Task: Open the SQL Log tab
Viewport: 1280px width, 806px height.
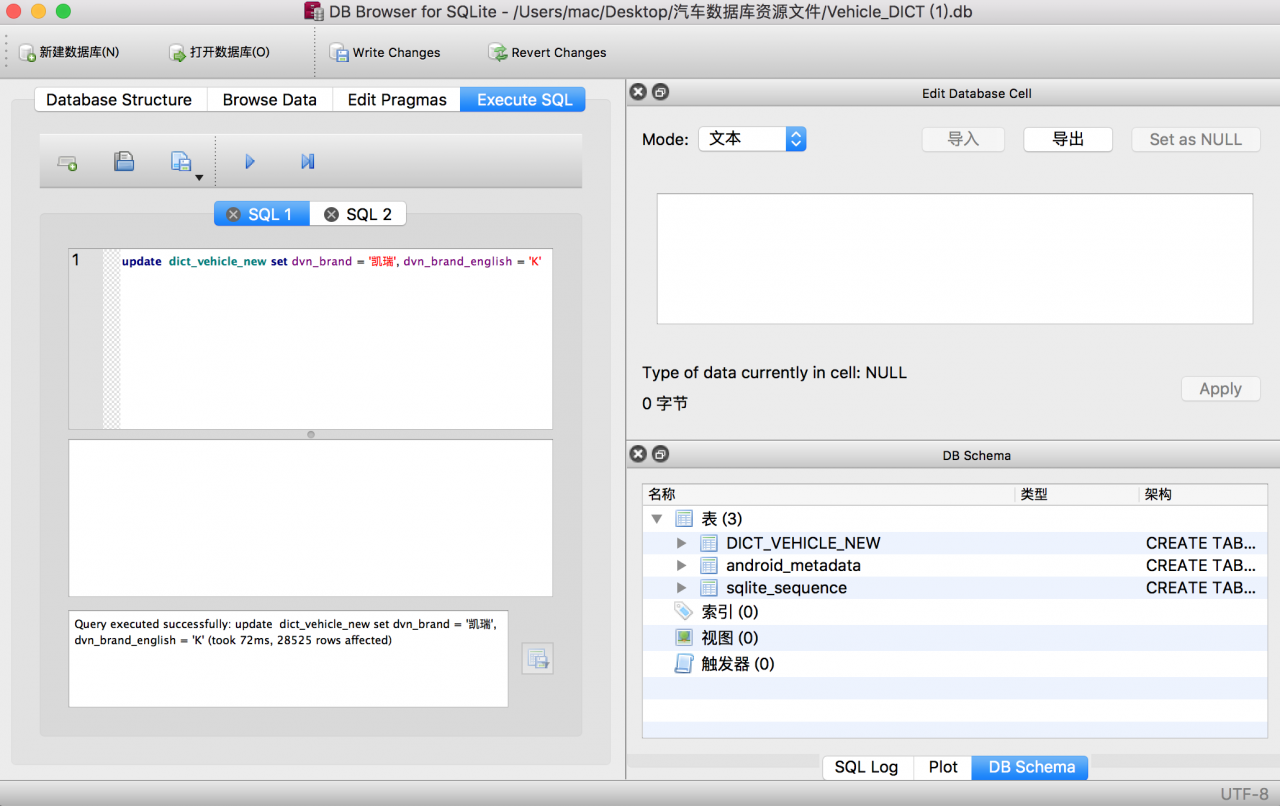Action: (866, 767)
